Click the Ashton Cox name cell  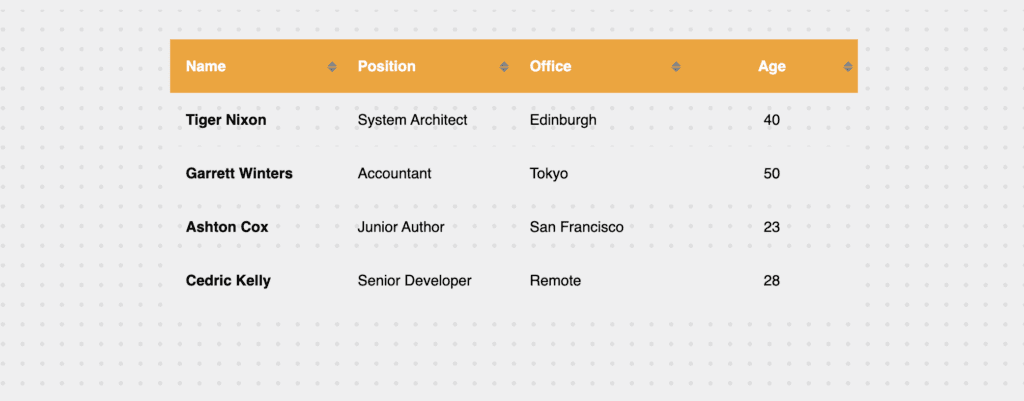tap(227, 227)
